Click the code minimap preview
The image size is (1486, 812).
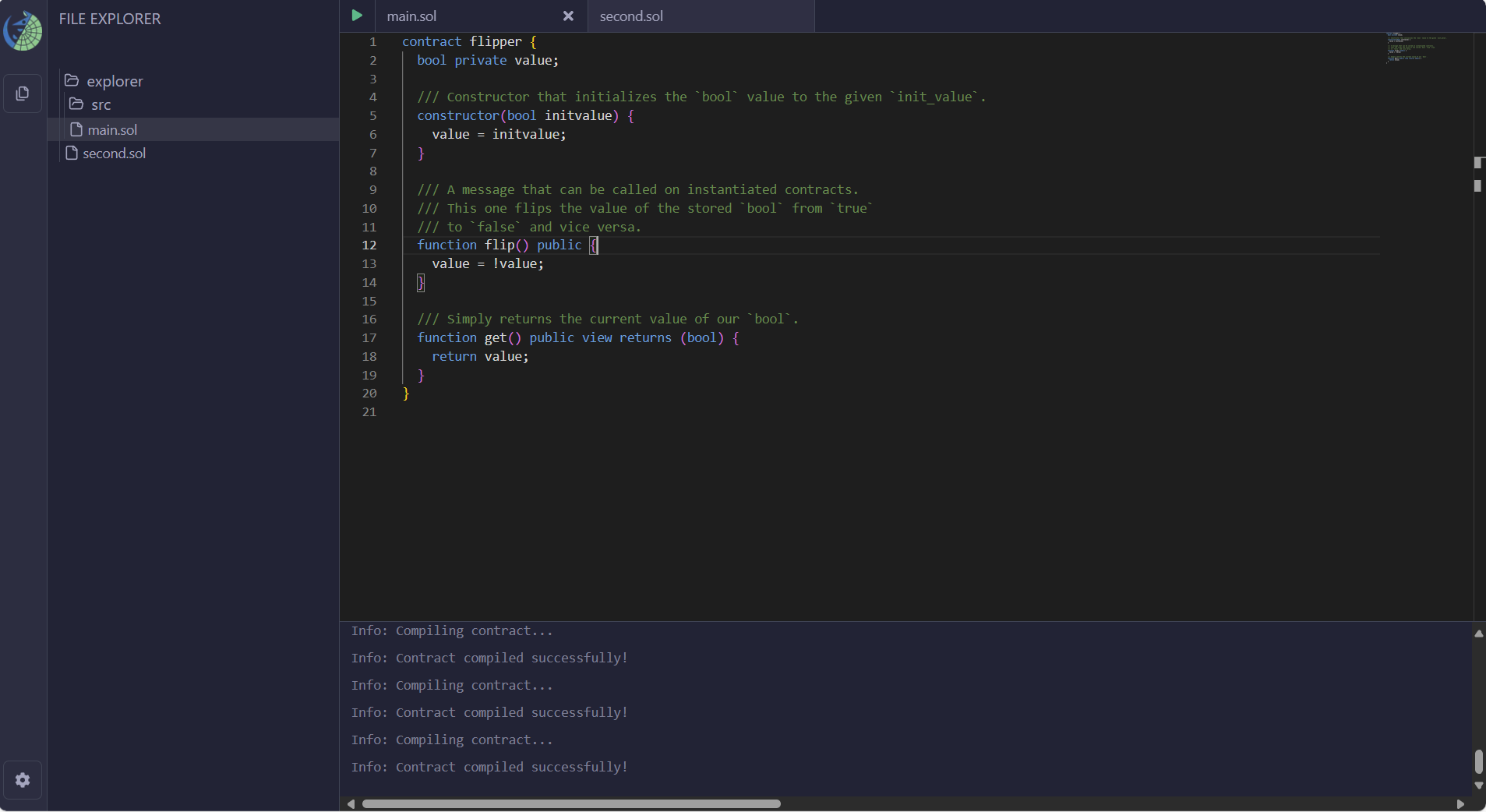1417,48
